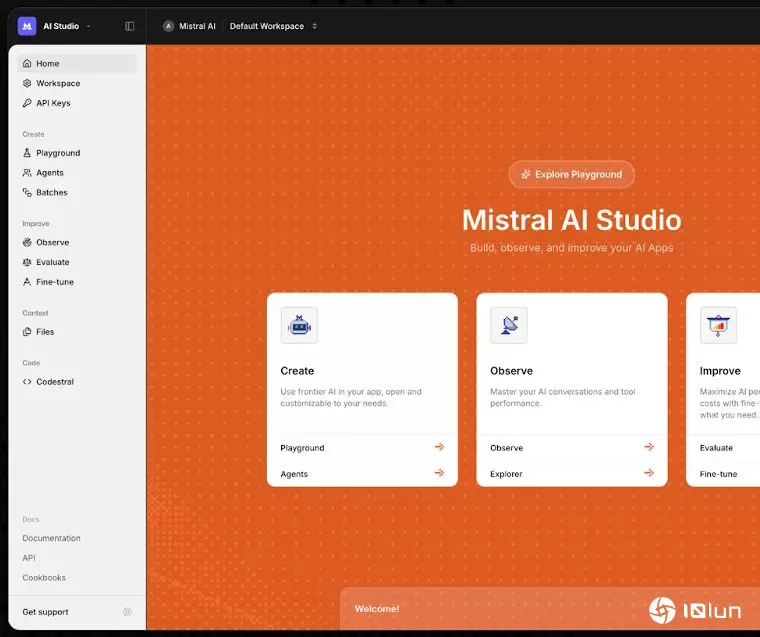Click the Batches icon in sidebar
Screen dimensions: 760x637
(x=28, y=192)
